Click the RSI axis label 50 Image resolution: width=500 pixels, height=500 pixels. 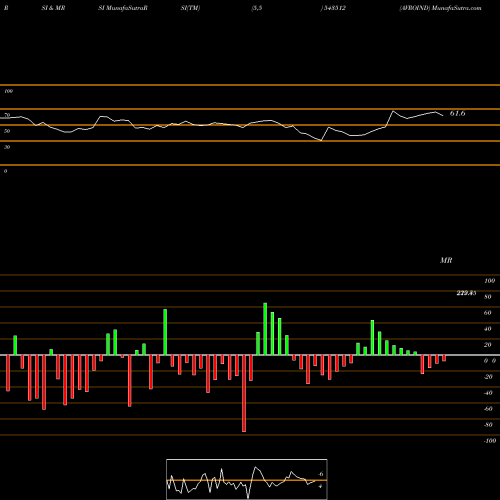click(x=7, y=131)
